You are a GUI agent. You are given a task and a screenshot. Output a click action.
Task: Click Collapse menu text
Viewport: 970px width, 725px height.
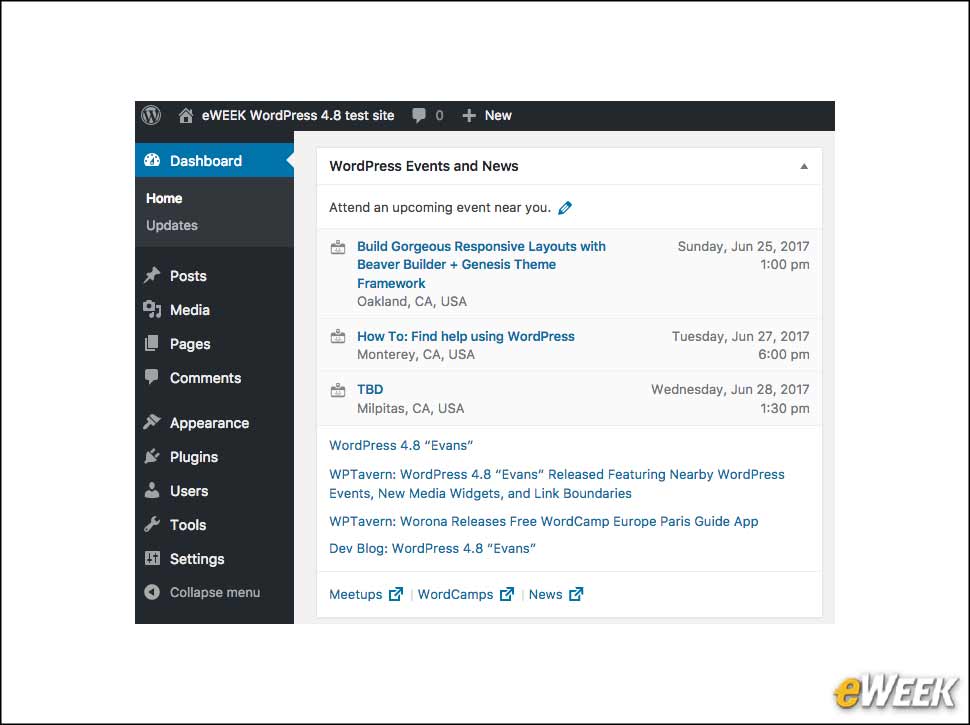click(x=215, y=593)
